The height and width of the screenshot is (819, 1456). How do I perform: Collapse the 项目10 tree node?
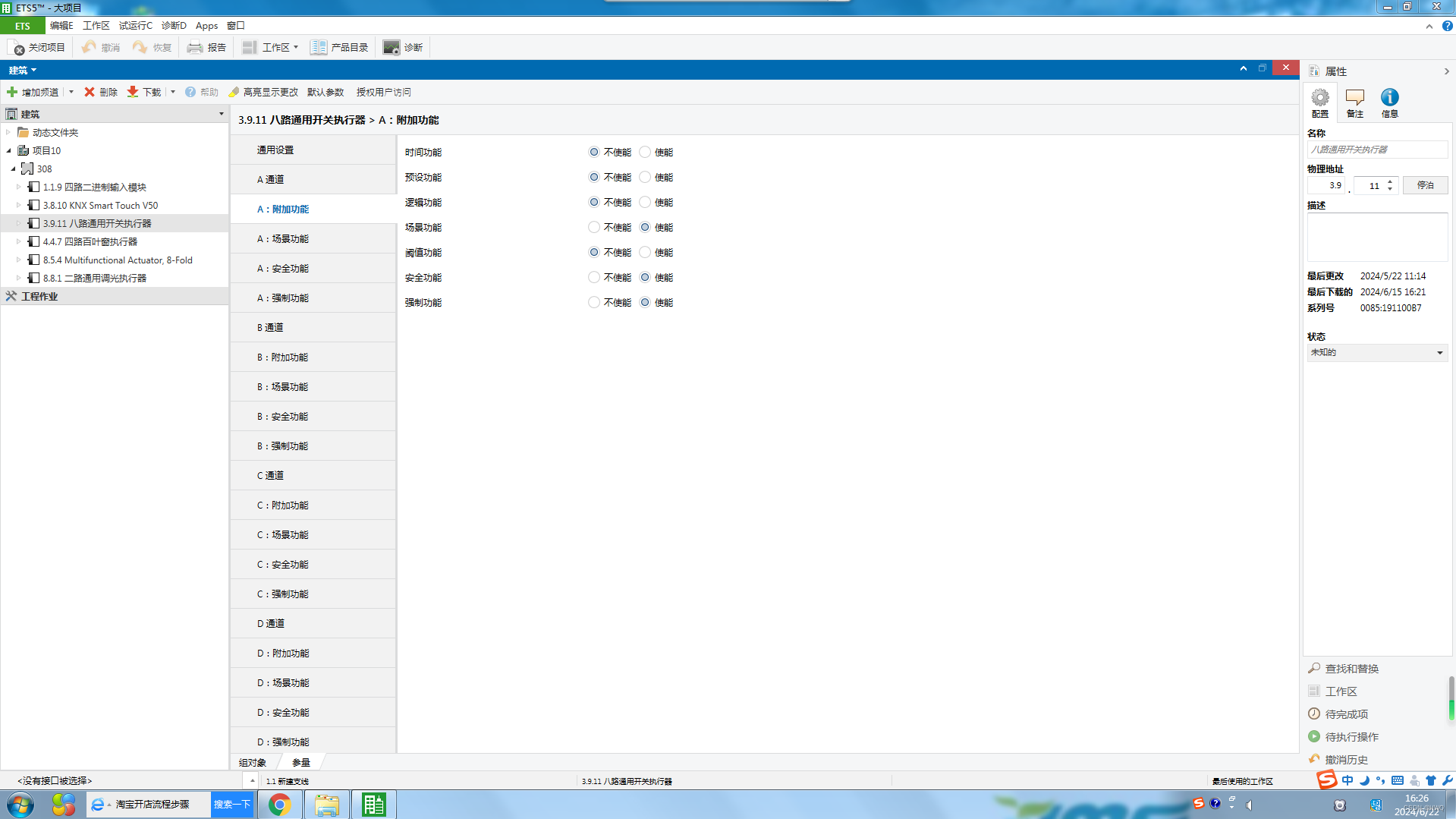tap(8, 150)
